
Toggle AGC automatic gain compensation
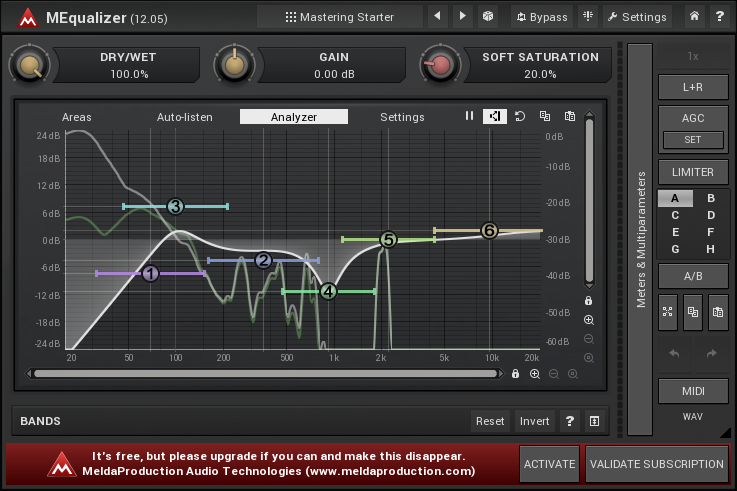(x=693, y=118)
